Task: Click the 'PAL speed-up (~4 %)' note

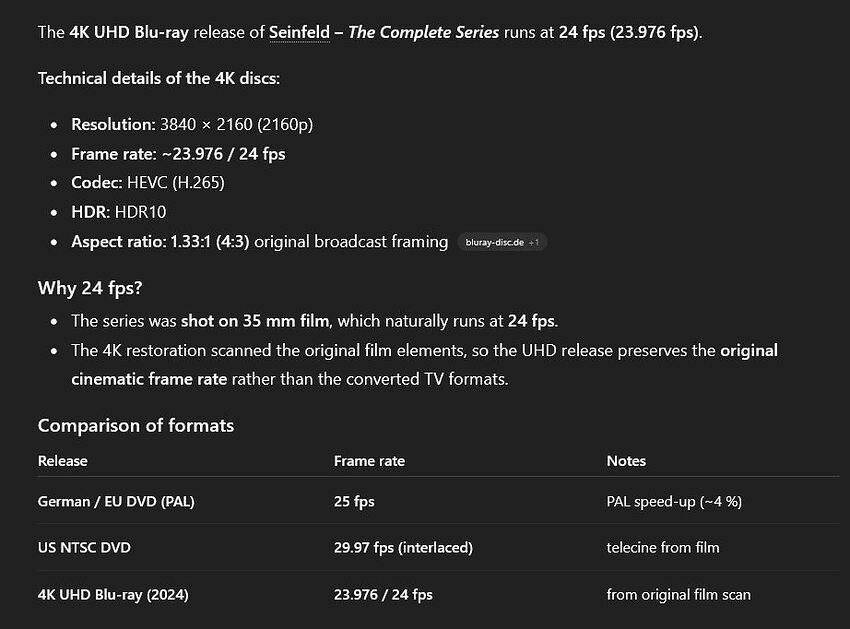Action: 674,501
